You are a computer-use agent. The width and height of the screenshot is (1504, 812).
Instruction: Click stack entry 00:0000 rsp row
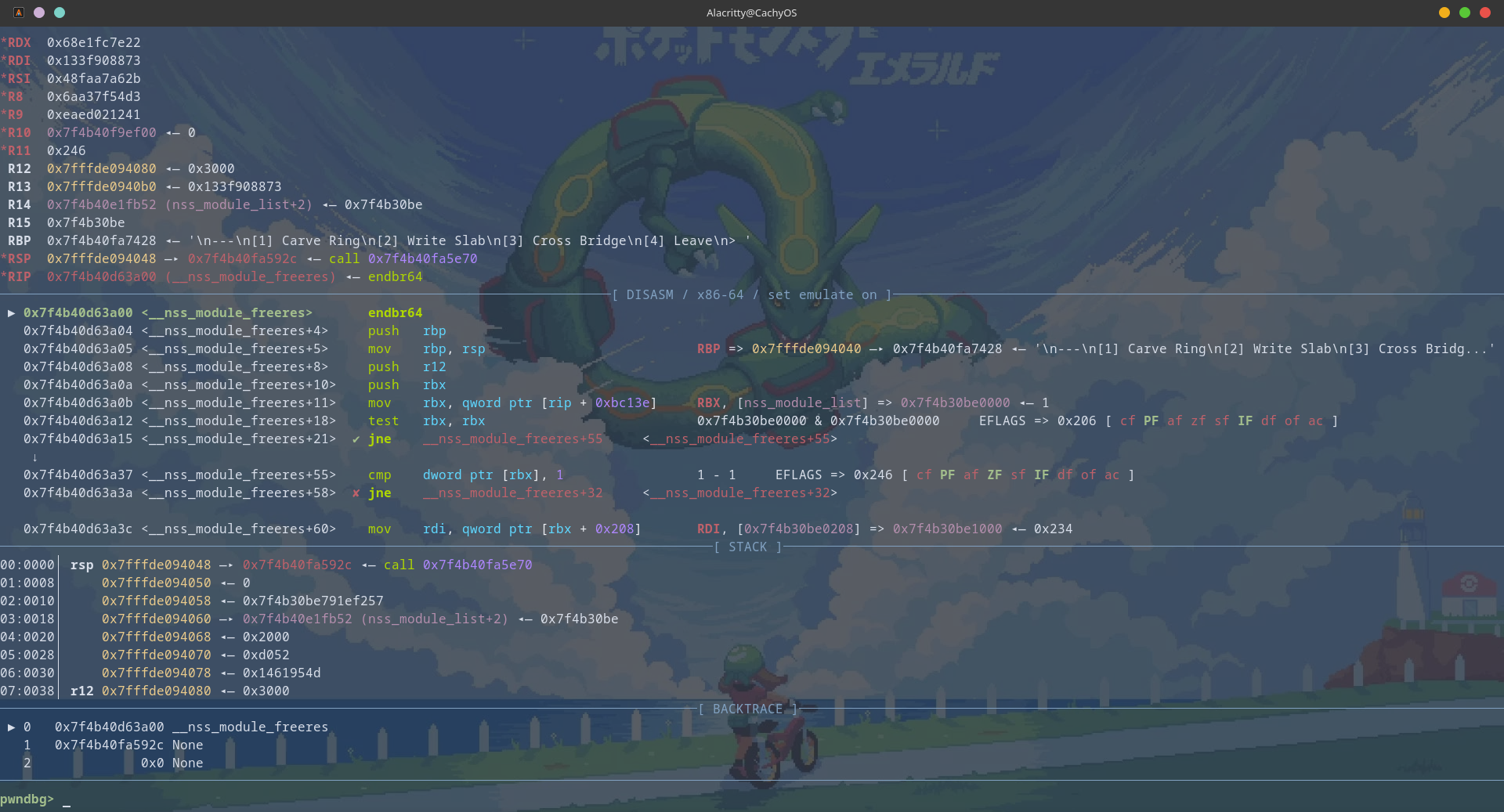(x=266, y=565)
